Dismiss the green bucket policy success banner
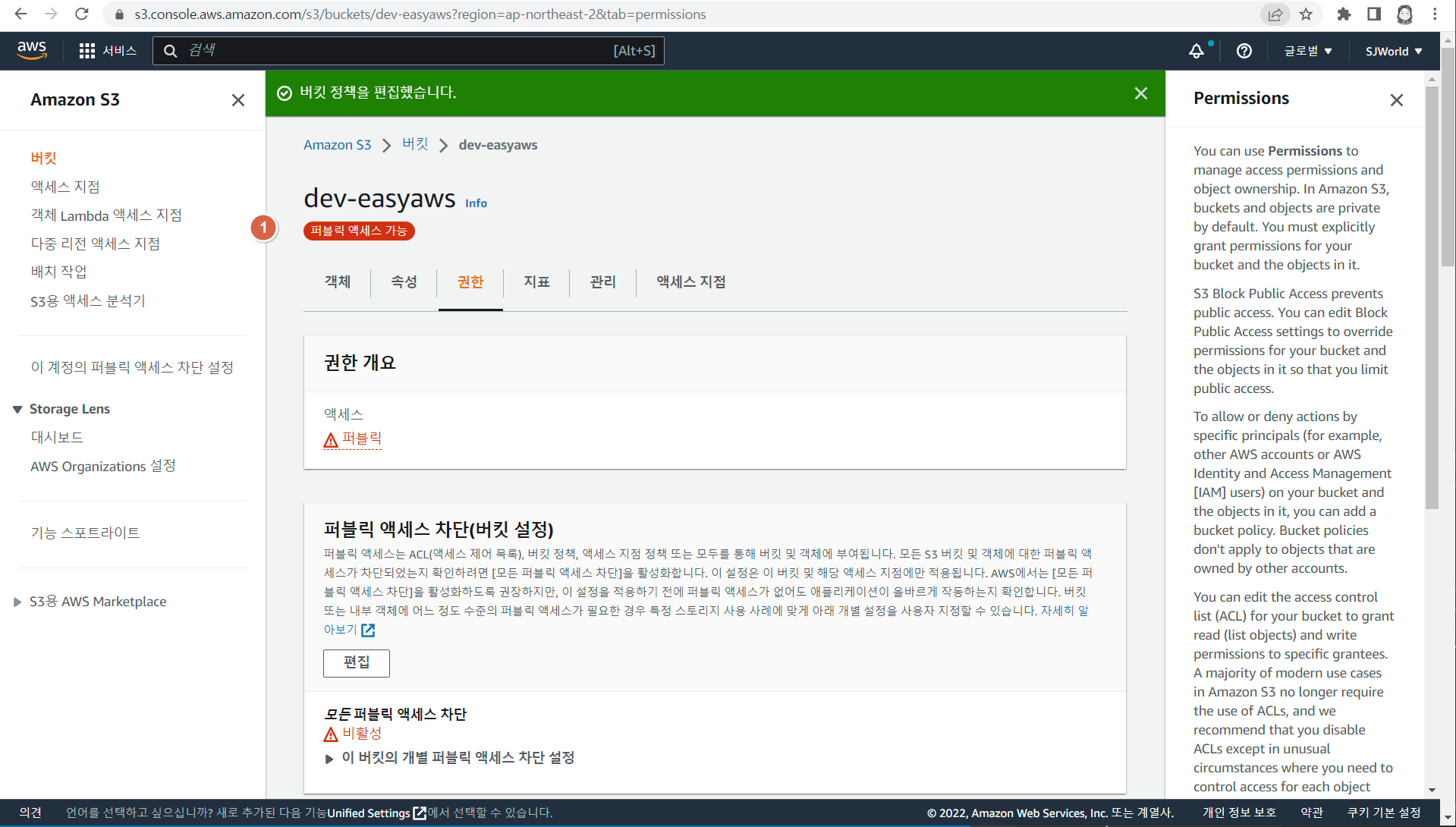The image size is (1456, 827). click(1141, 93)
